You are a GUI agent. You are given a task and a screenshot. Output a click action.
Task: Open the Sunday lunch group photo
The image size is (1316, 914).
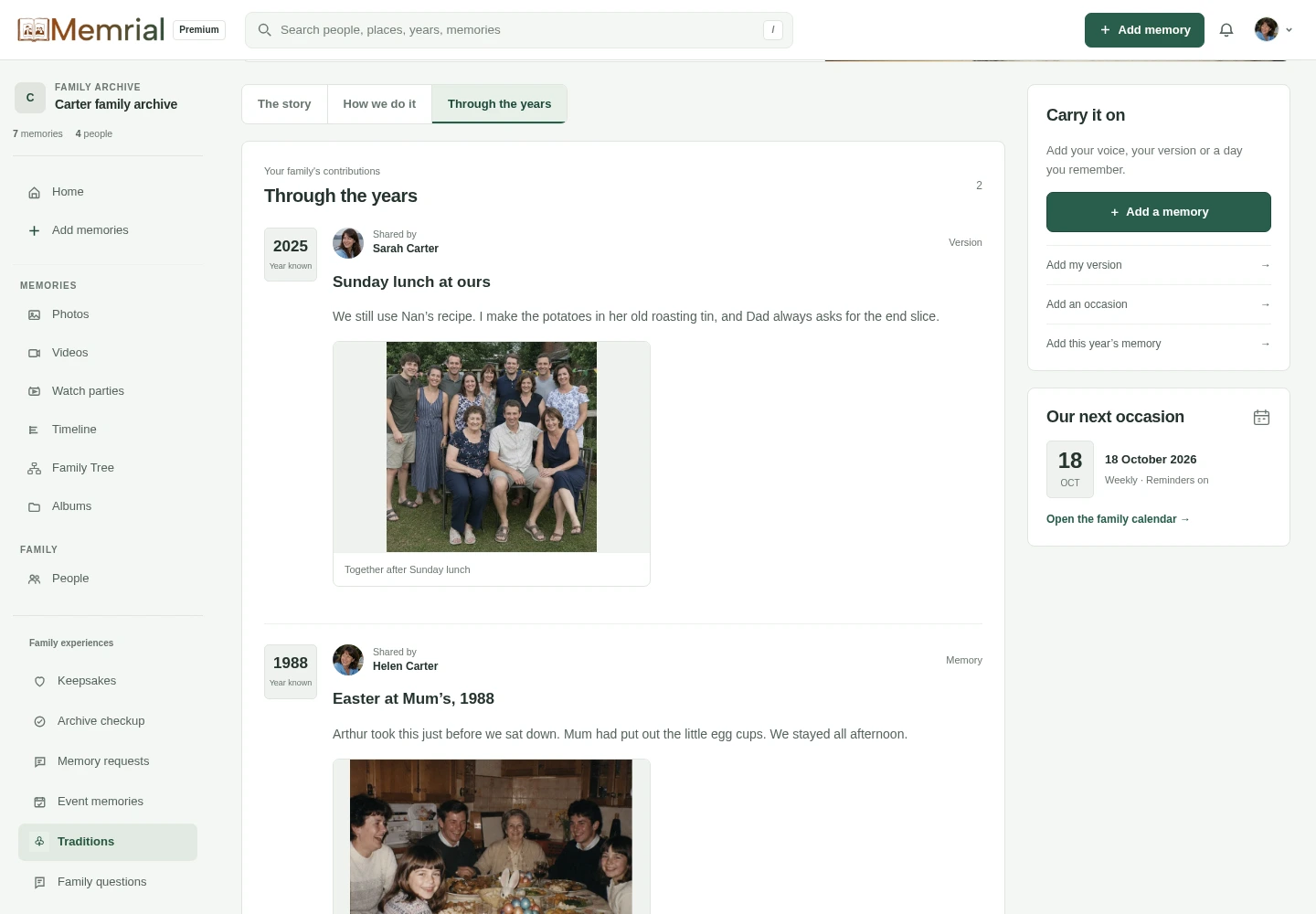tap(492, 447)
